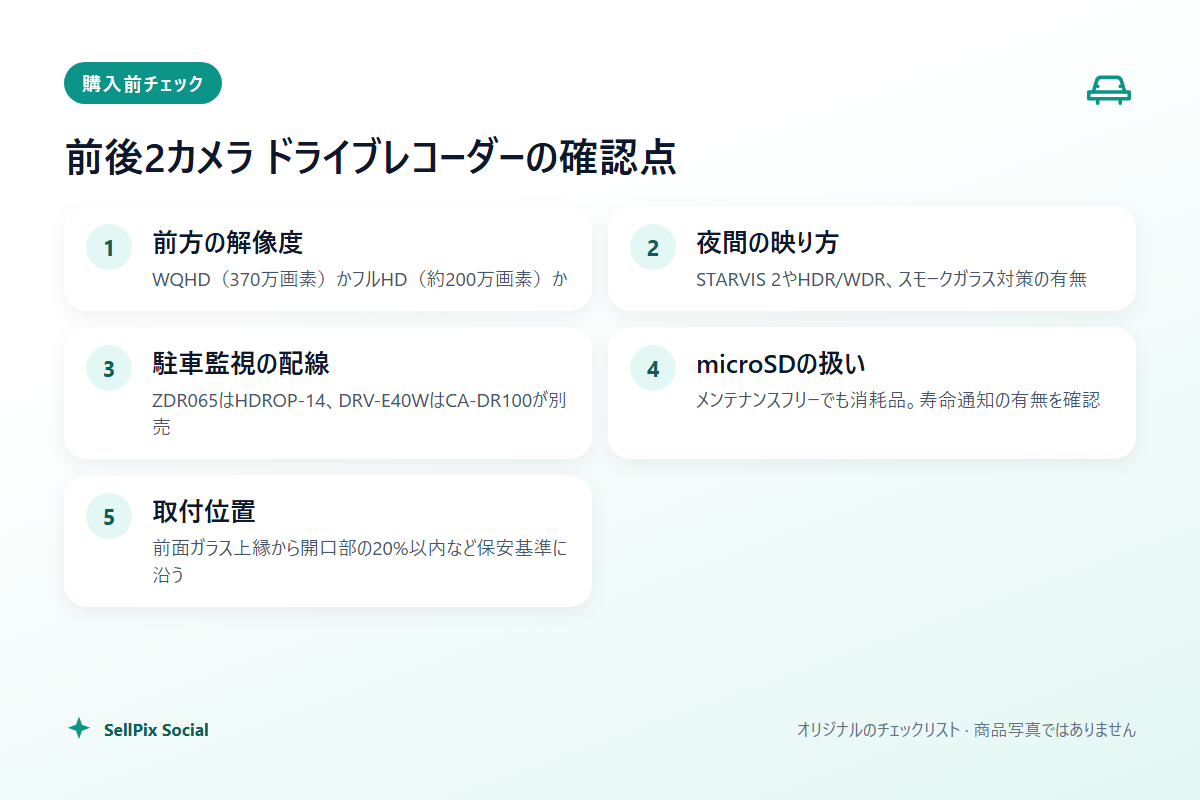Click the headline 前後2カメラ ドライブレコーダーの確認点
The image size is (1200, 800).
click(x=371, y=157)
